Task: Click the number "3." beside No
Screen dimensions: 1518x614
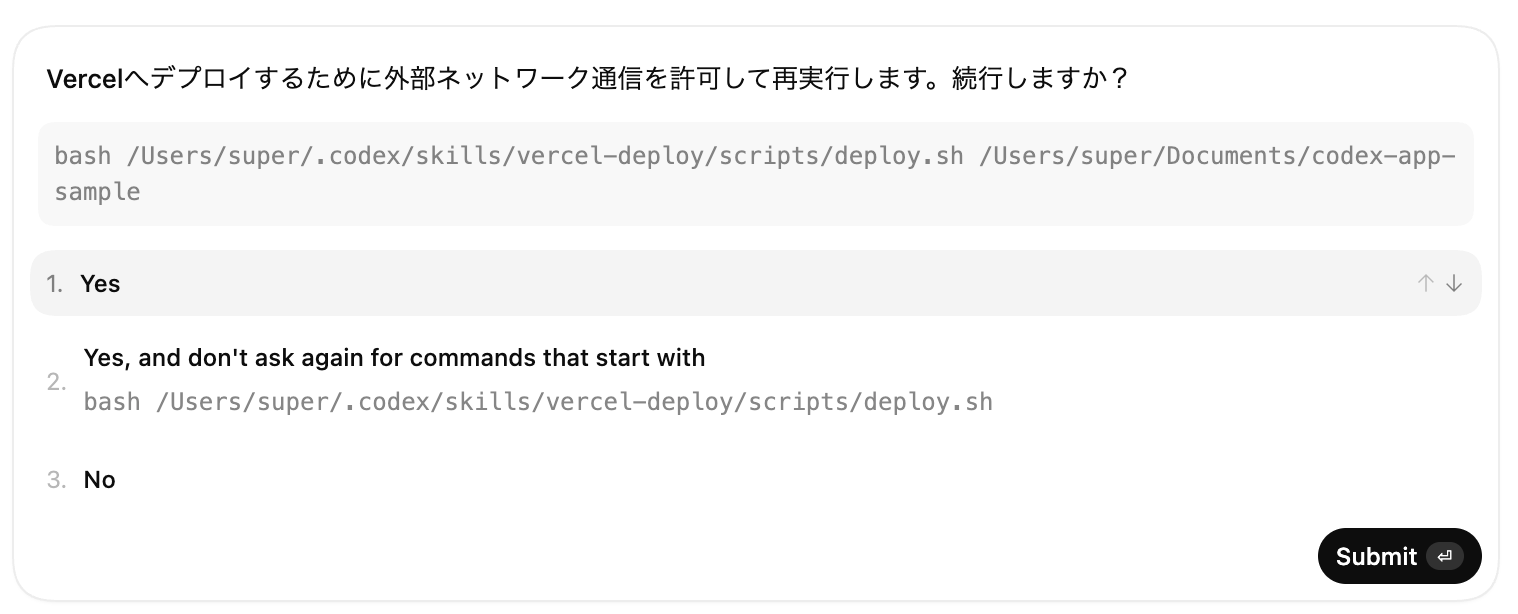Action: (x=57, y=480)
